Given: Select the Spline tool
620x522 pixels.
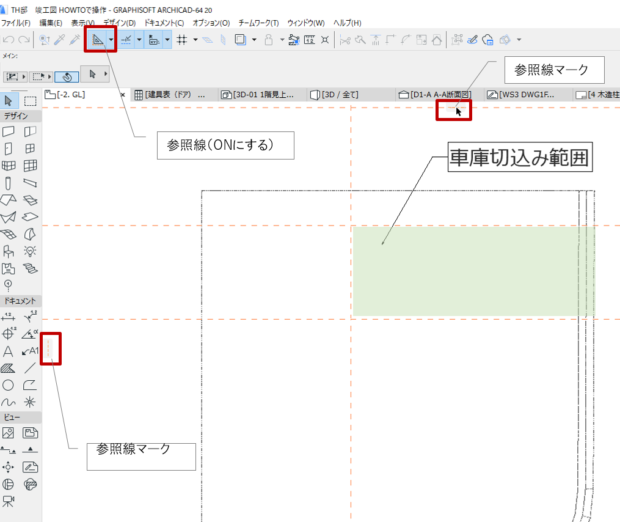Looking at the screenshot, I should pyautogui.click(x=8, y=403).
